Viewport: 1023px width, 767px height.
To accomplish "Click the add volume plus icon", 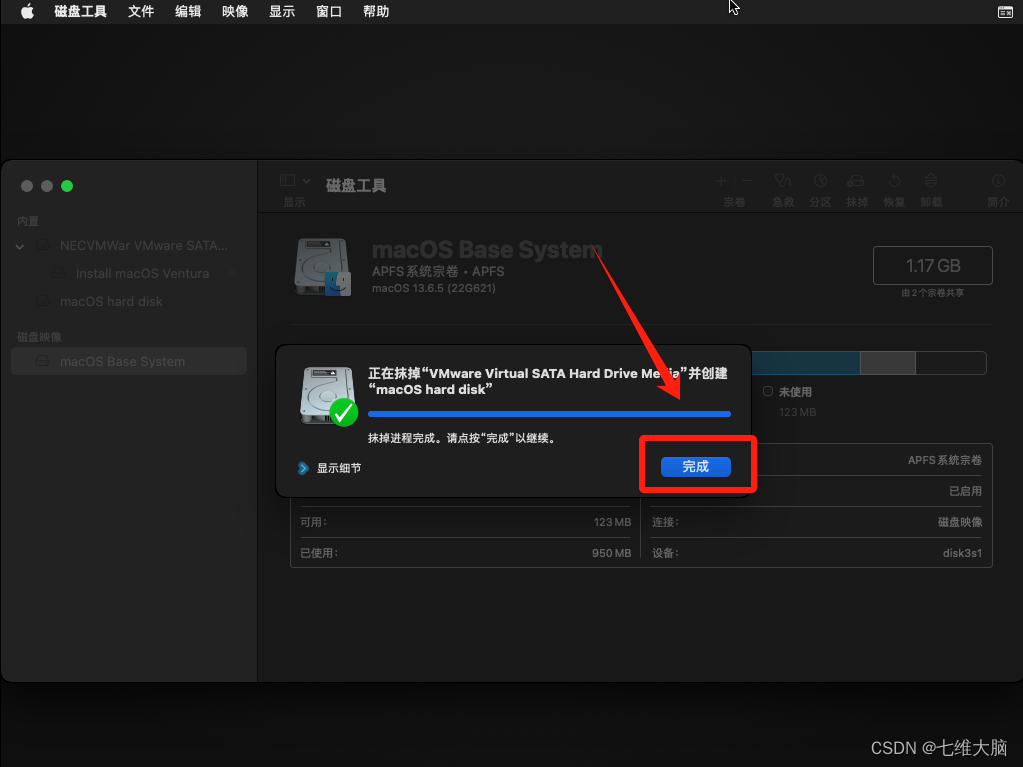I will tap(721, 181).
